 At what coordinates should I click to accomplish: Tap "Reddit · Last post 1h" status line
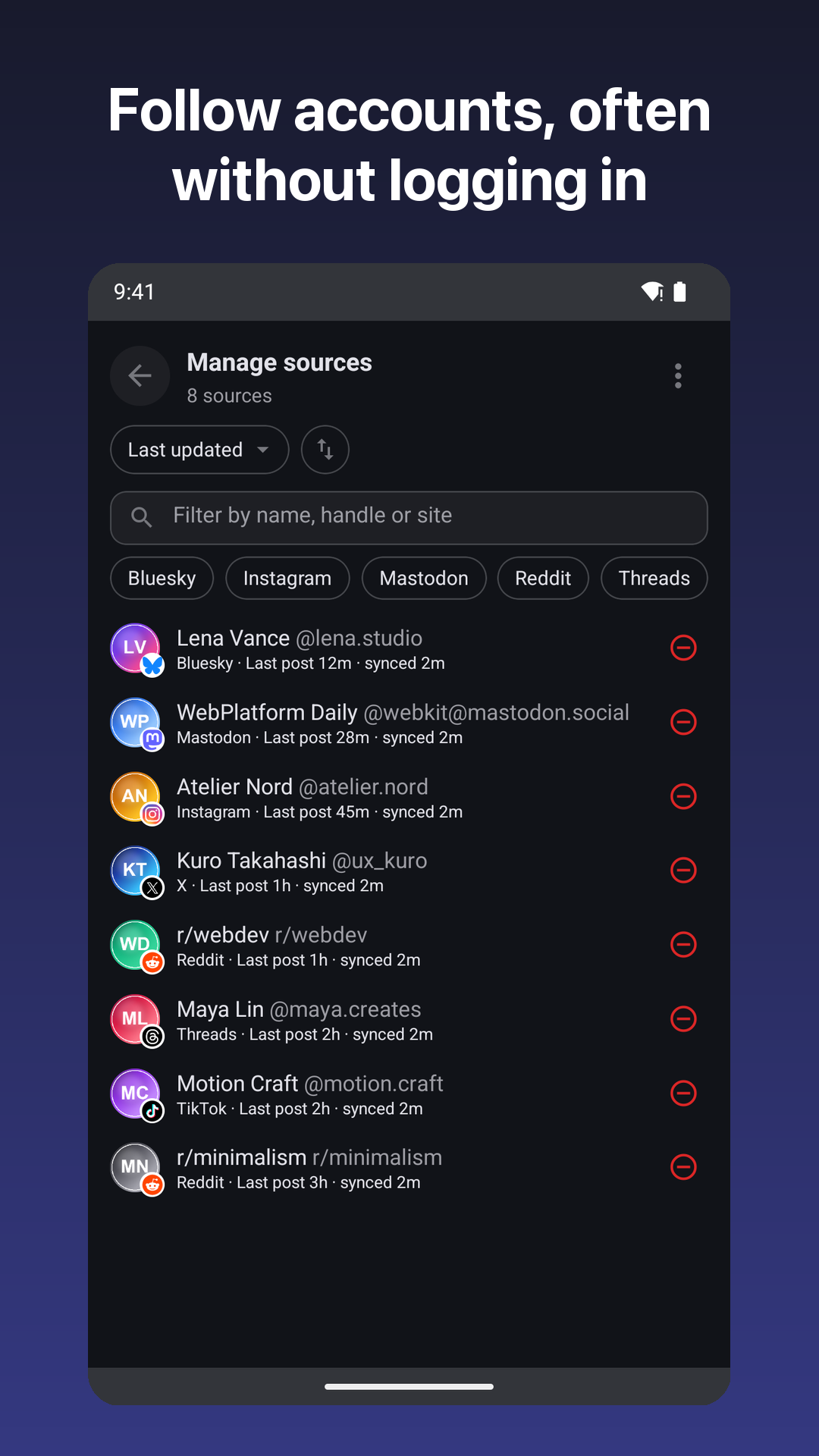pyautogui.click(x=298, y=960)
